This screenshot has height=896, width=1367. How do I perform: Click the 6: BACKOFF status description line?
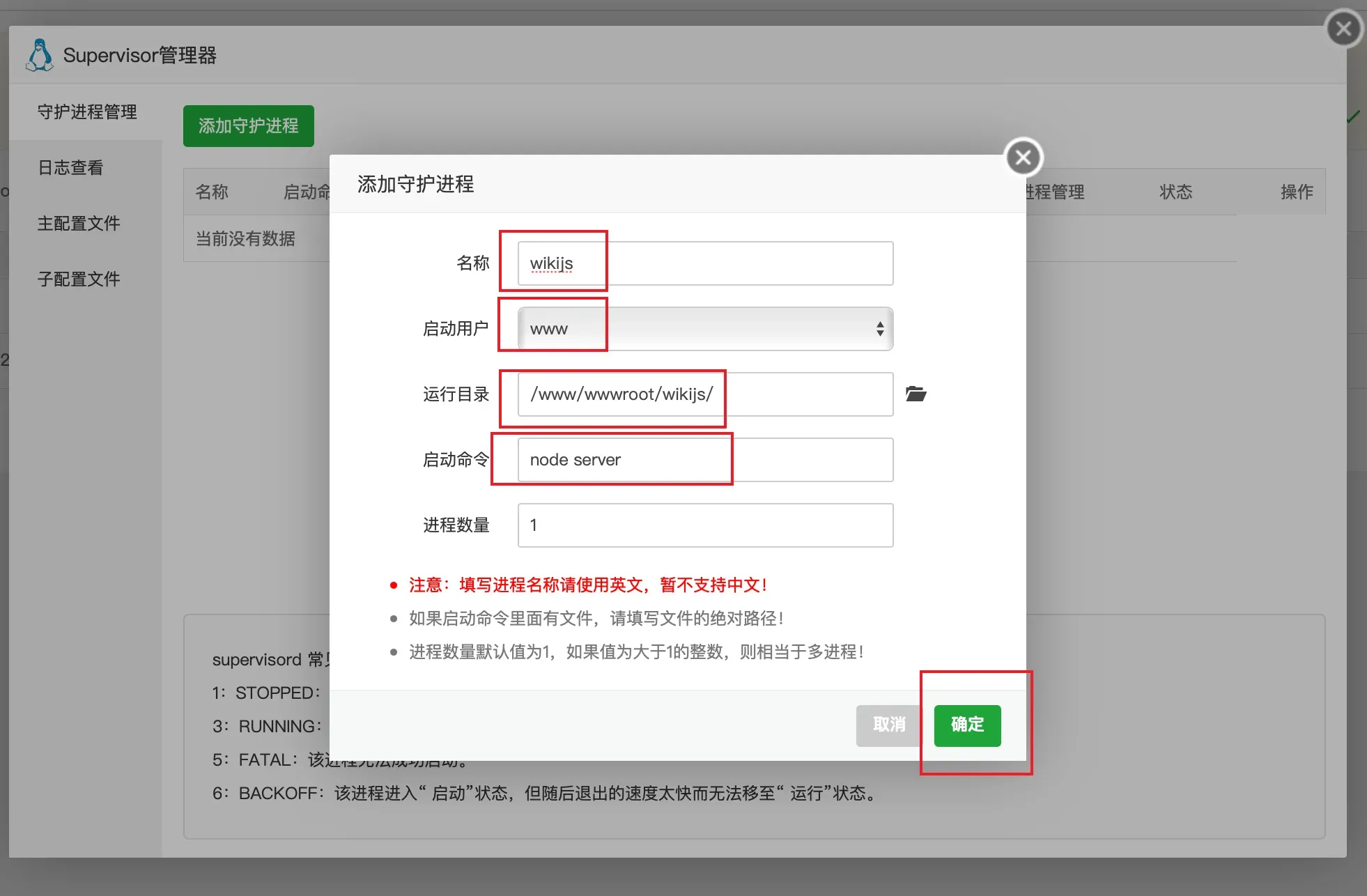pyautogui.click(x=546, y=794)
